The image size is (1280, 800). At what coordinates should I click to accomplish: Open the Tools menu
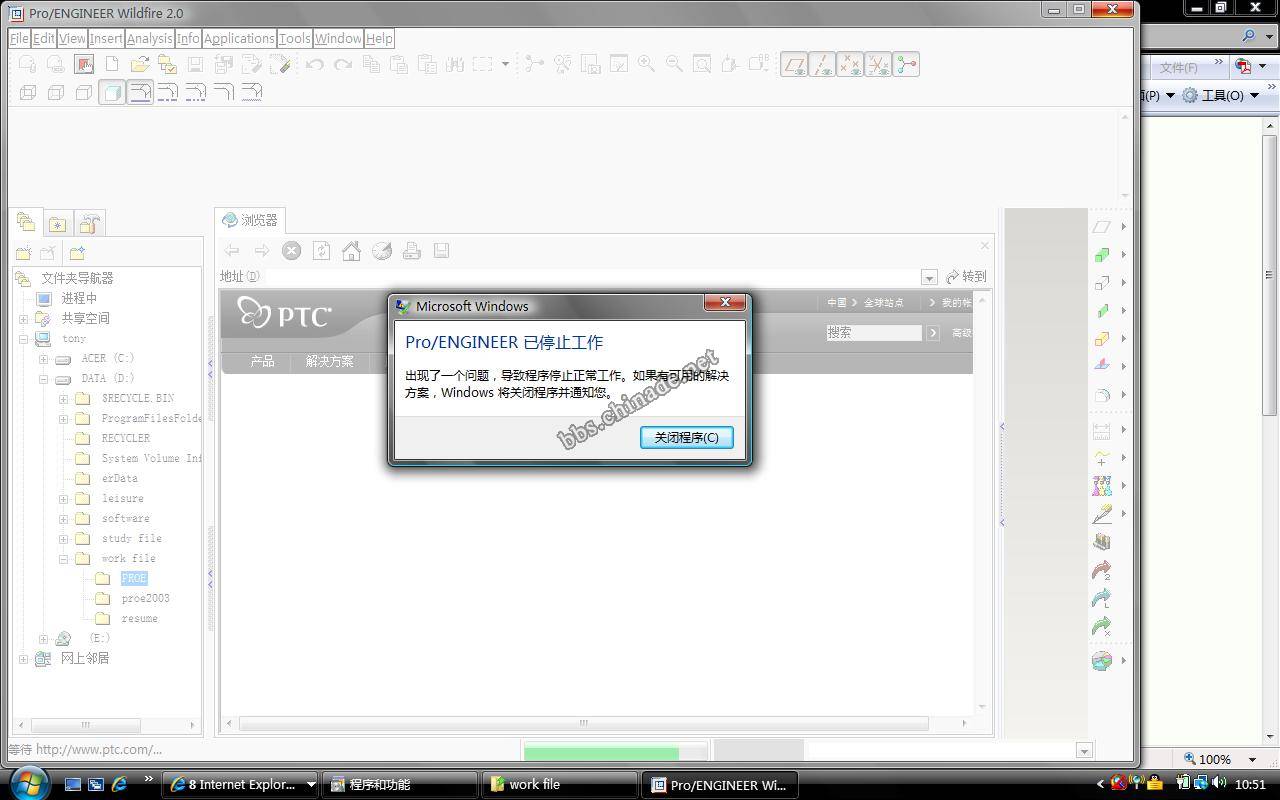294,38
